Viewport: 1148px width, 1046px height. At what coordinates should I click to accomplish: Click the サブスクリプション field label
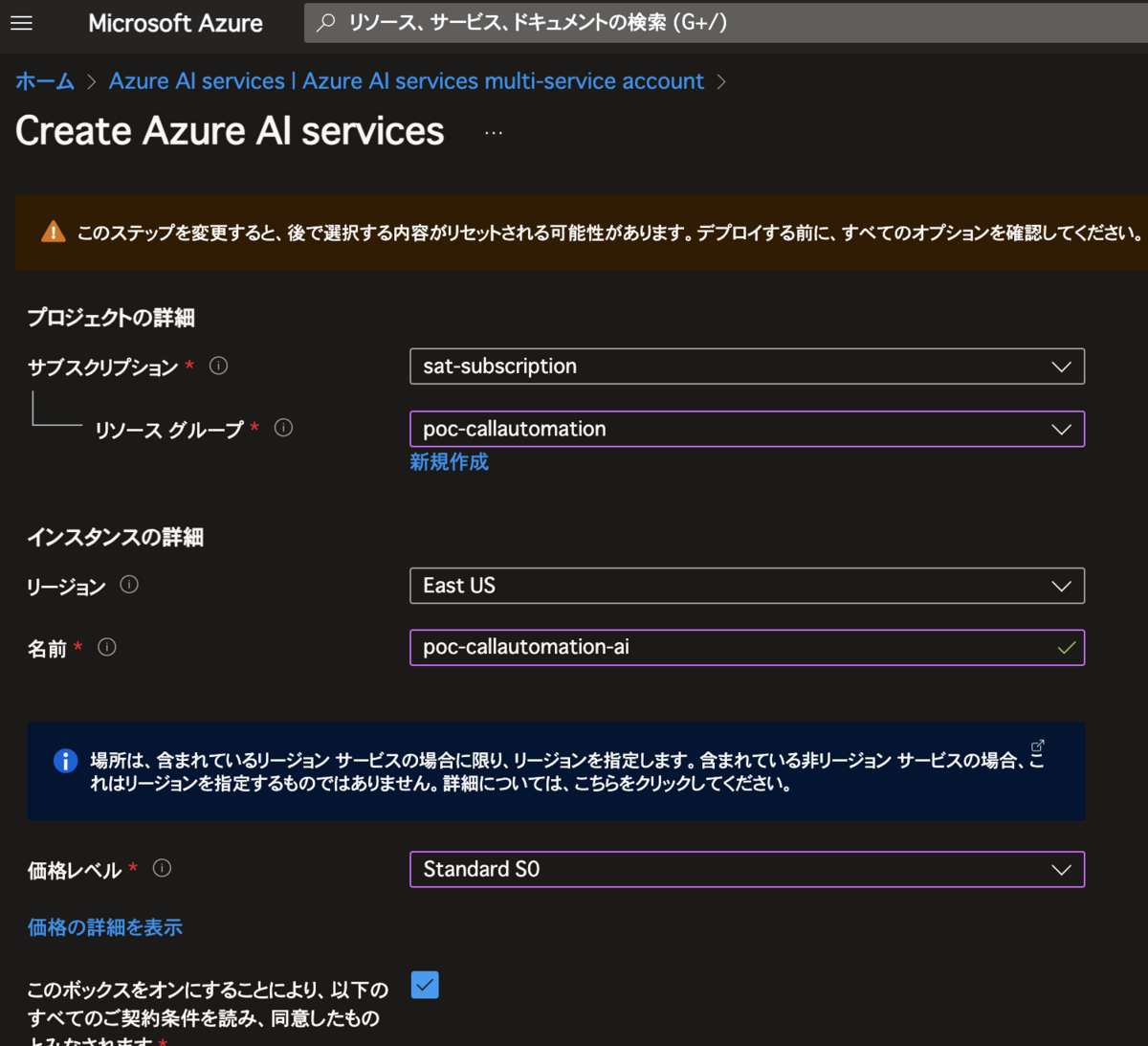[103, 367]
